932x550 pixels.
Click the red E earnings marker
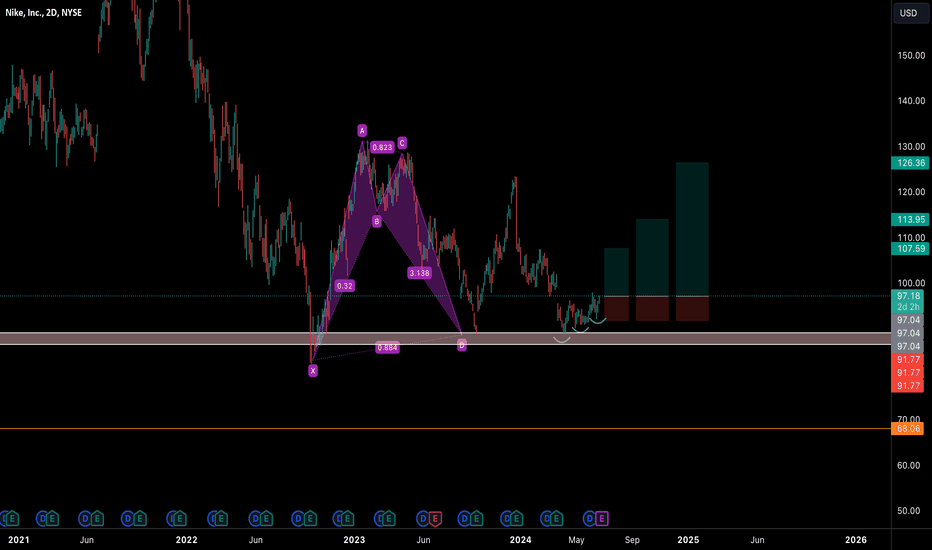tap(435, 518)
